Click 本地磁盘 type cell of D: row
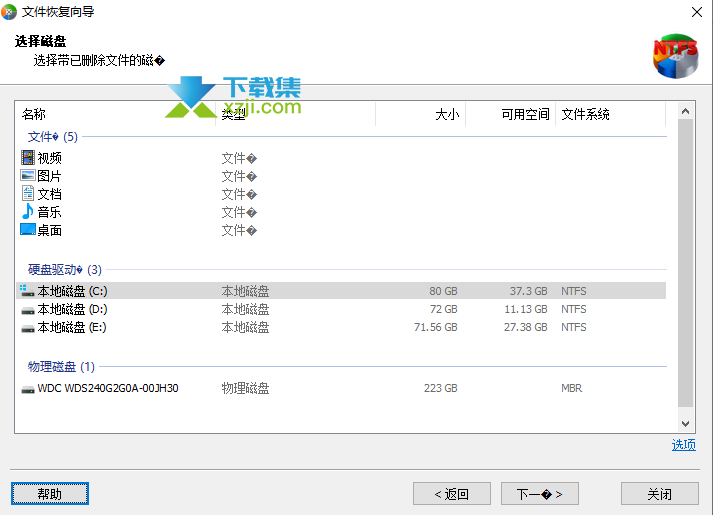This screenshot has height=515, width=713. pos(245,309)
